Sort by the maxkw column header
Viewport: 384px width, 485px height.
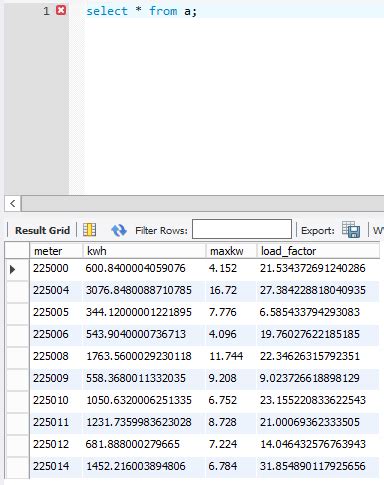(231, 251)
